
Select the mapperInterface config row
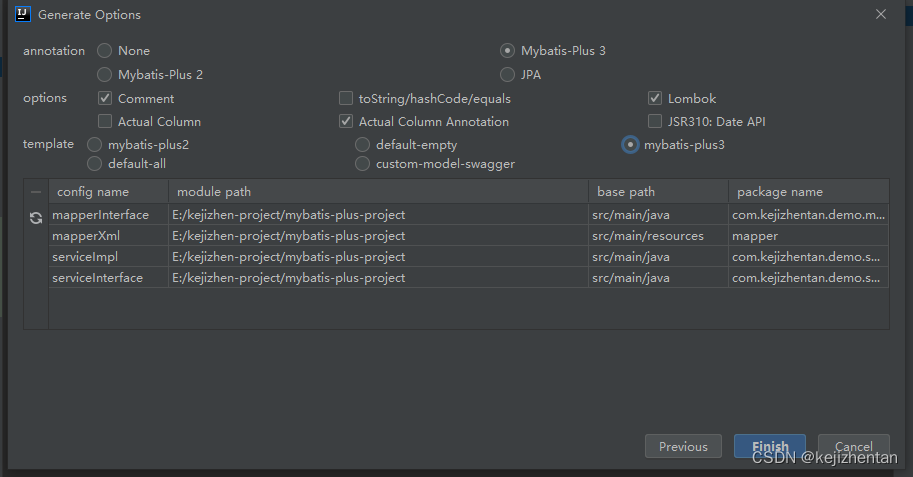469,214
